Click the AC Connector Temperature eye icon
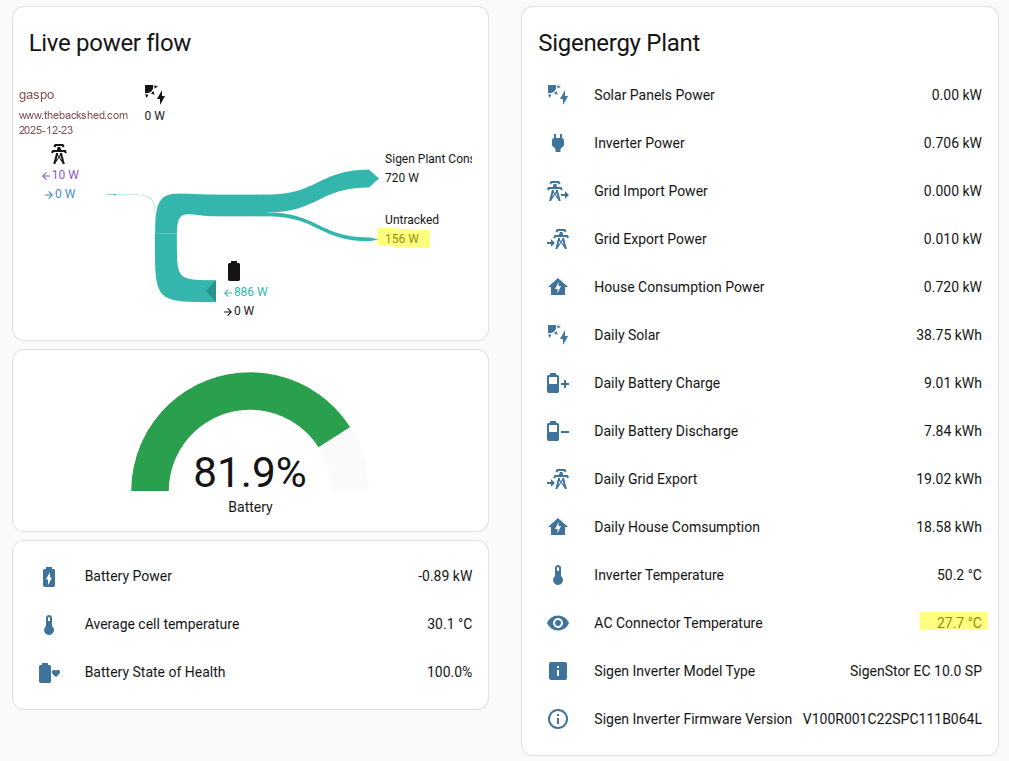The height and width of the screenshot is (761, 1009). coord(558,623)
